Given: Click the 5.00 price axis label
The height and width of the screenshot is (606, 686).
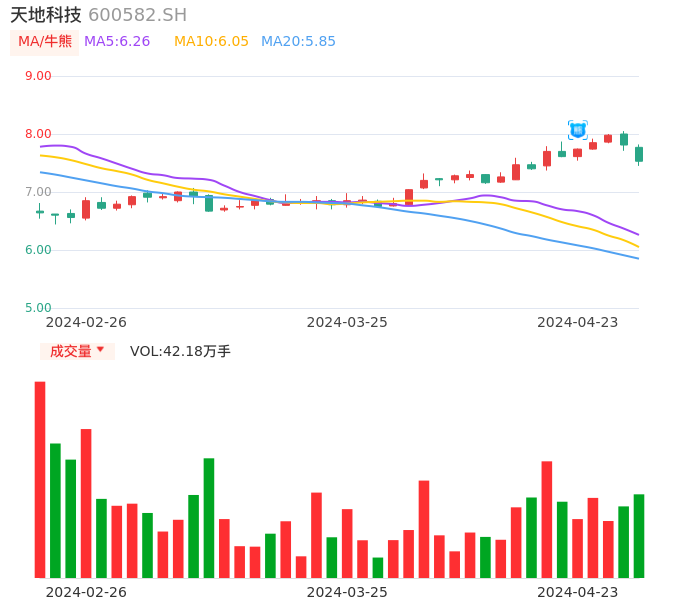Looking at the screenshot, I should [38, 308].
